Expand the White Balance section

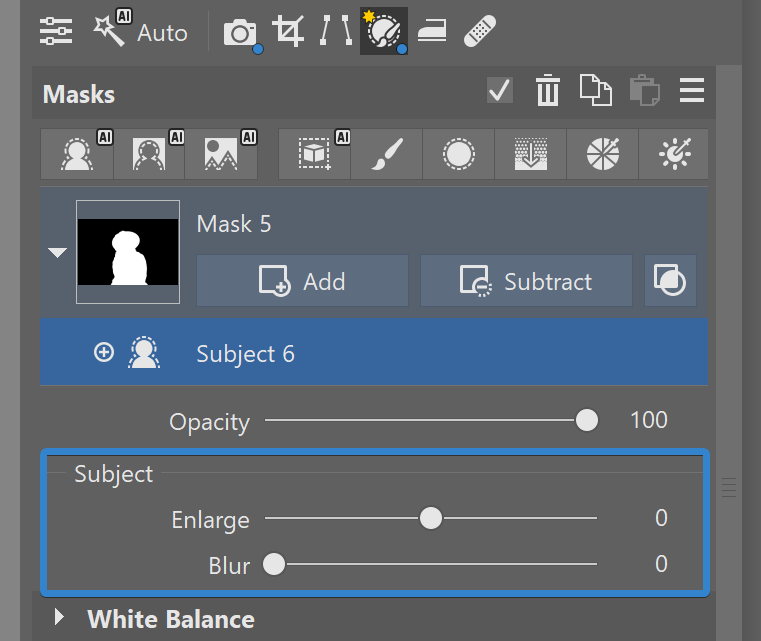(59, 617)
